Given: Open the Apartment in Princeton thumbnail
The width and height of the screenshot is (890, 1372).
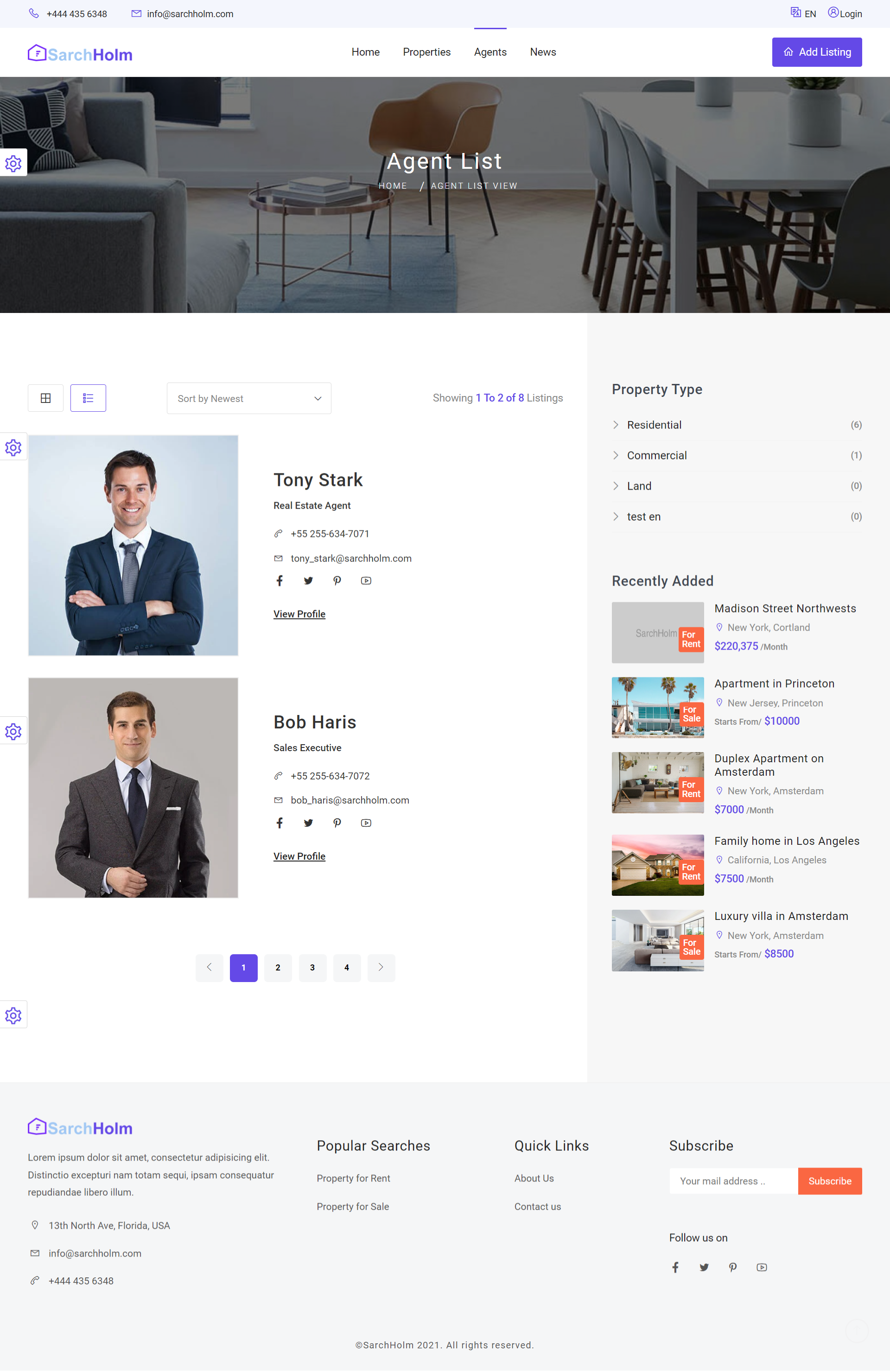Looking at the screenshot, I should pos(657,708).
